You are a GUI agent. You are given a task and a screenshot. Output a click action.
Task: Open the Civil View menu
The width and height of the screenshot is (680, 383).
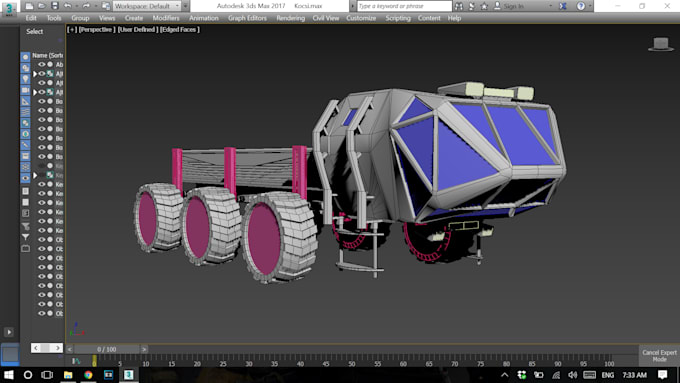[326, 18]
